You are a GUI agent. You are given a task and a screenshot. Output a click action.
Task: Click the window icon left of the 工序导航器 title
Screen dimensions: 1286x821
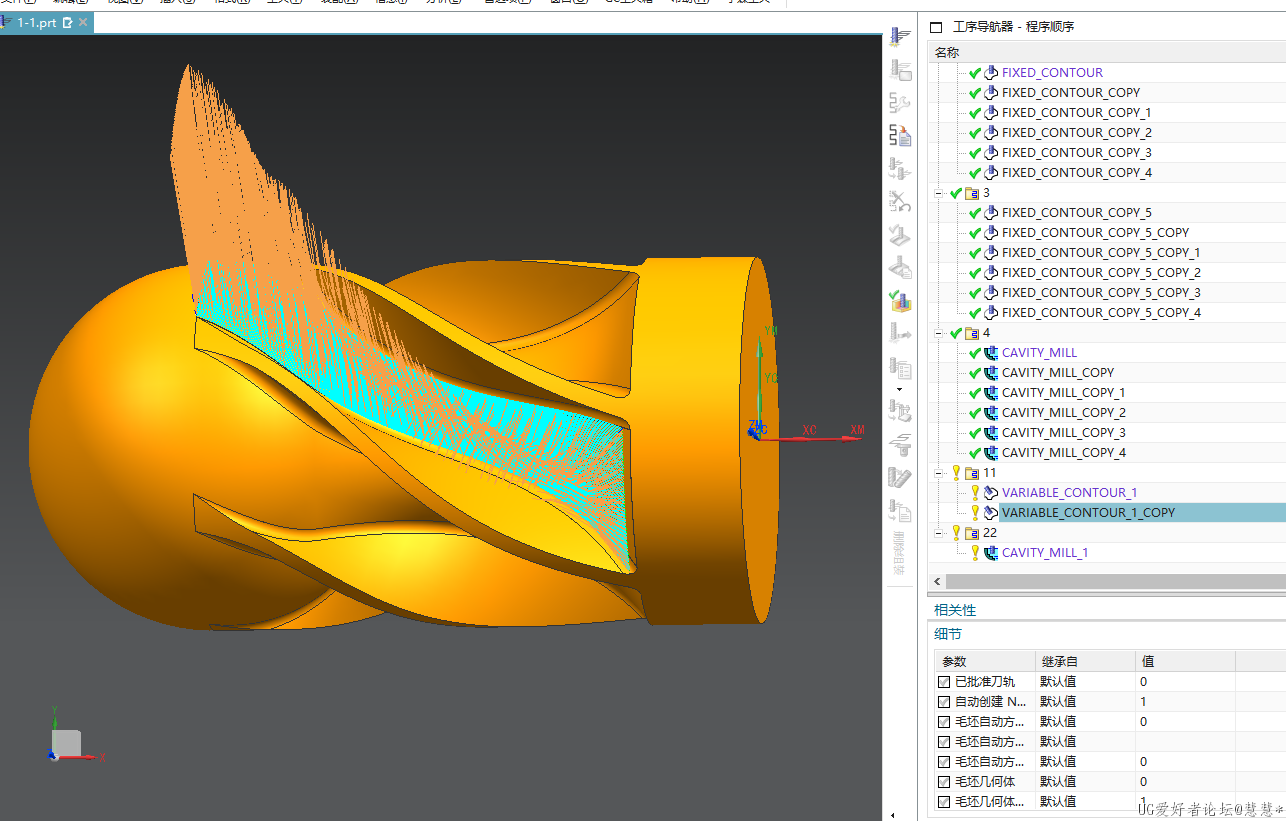click(936, 27)
